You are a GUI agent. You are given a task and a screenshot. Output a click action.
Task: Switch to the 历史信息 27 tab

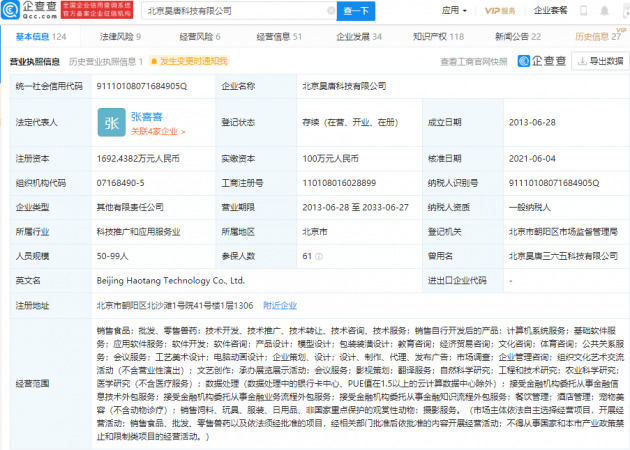pos(598,37)
